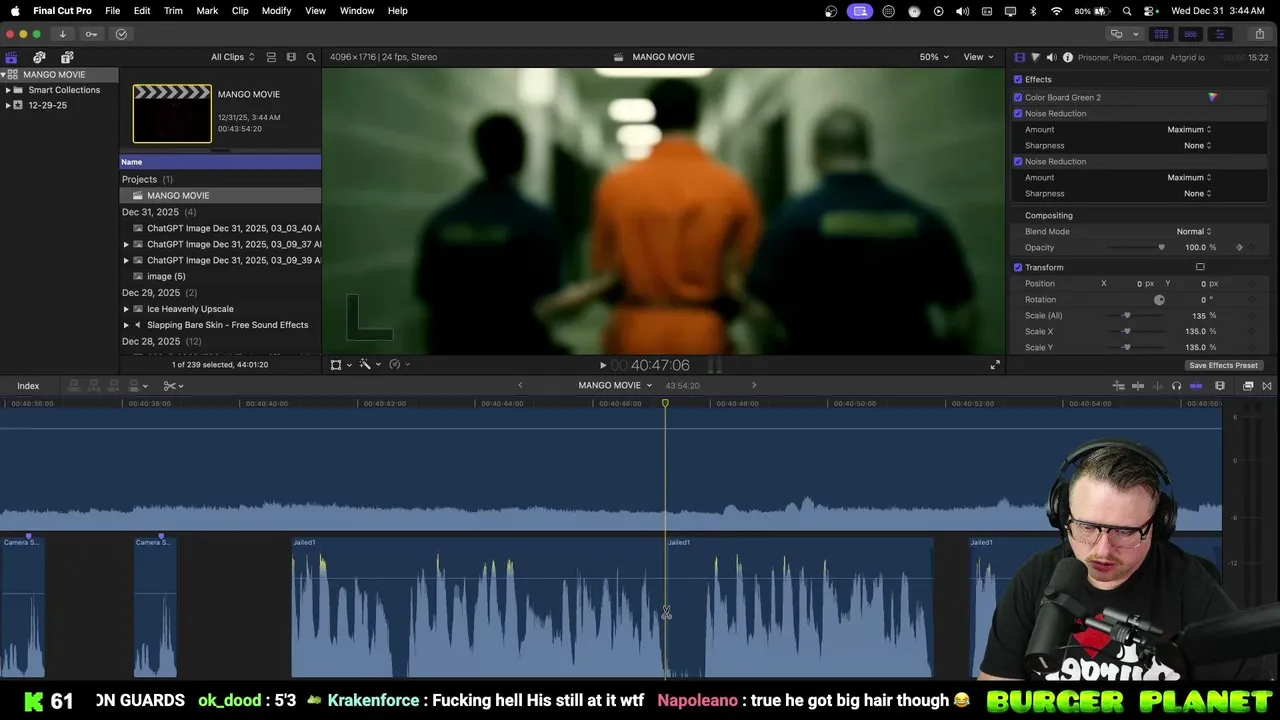Image resolution: width=1280 pixels, height=720 pixels.
Task: Open the color board rainbow icon
Action: click(1212, 97)
